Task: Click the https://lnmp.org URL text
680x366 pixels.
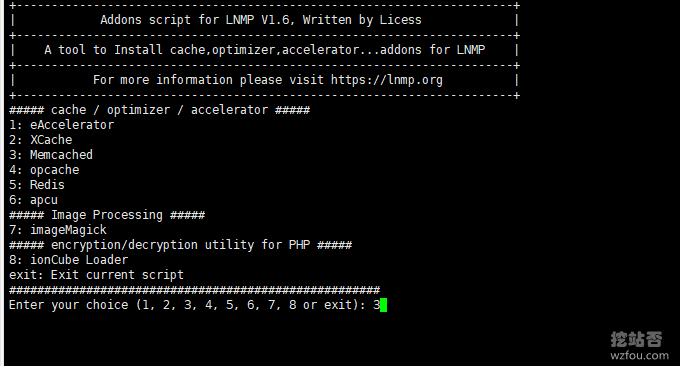Action: pyautogui.click(x=386, y=80)
